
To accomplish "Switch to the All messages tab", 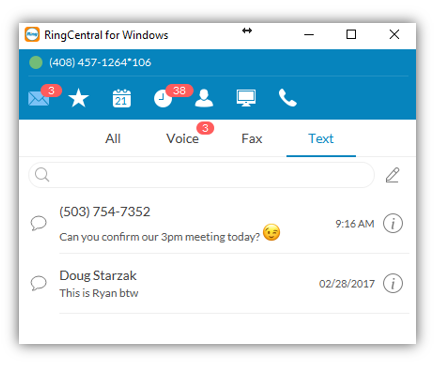I will tap(113, 139).
